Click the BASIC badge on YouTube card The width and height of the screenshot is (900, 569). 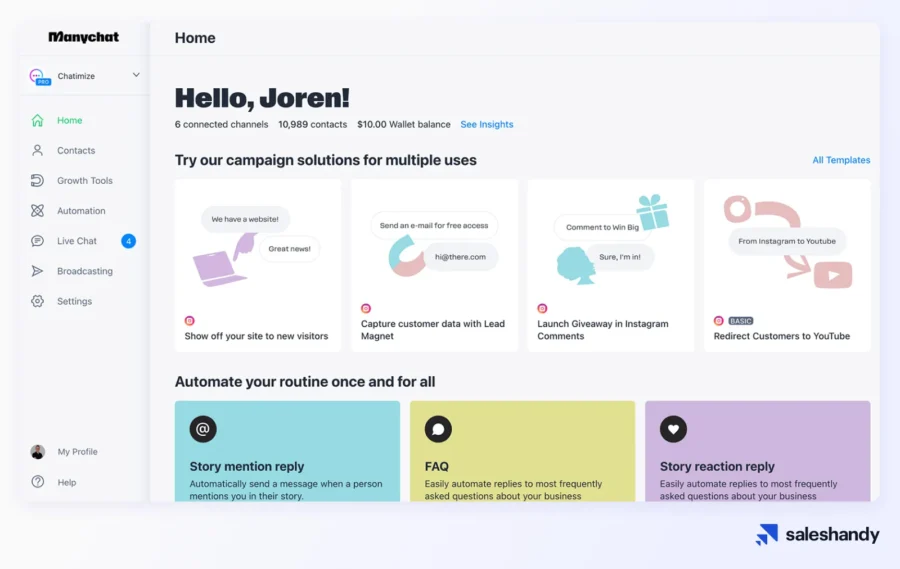tap(740, 321)
